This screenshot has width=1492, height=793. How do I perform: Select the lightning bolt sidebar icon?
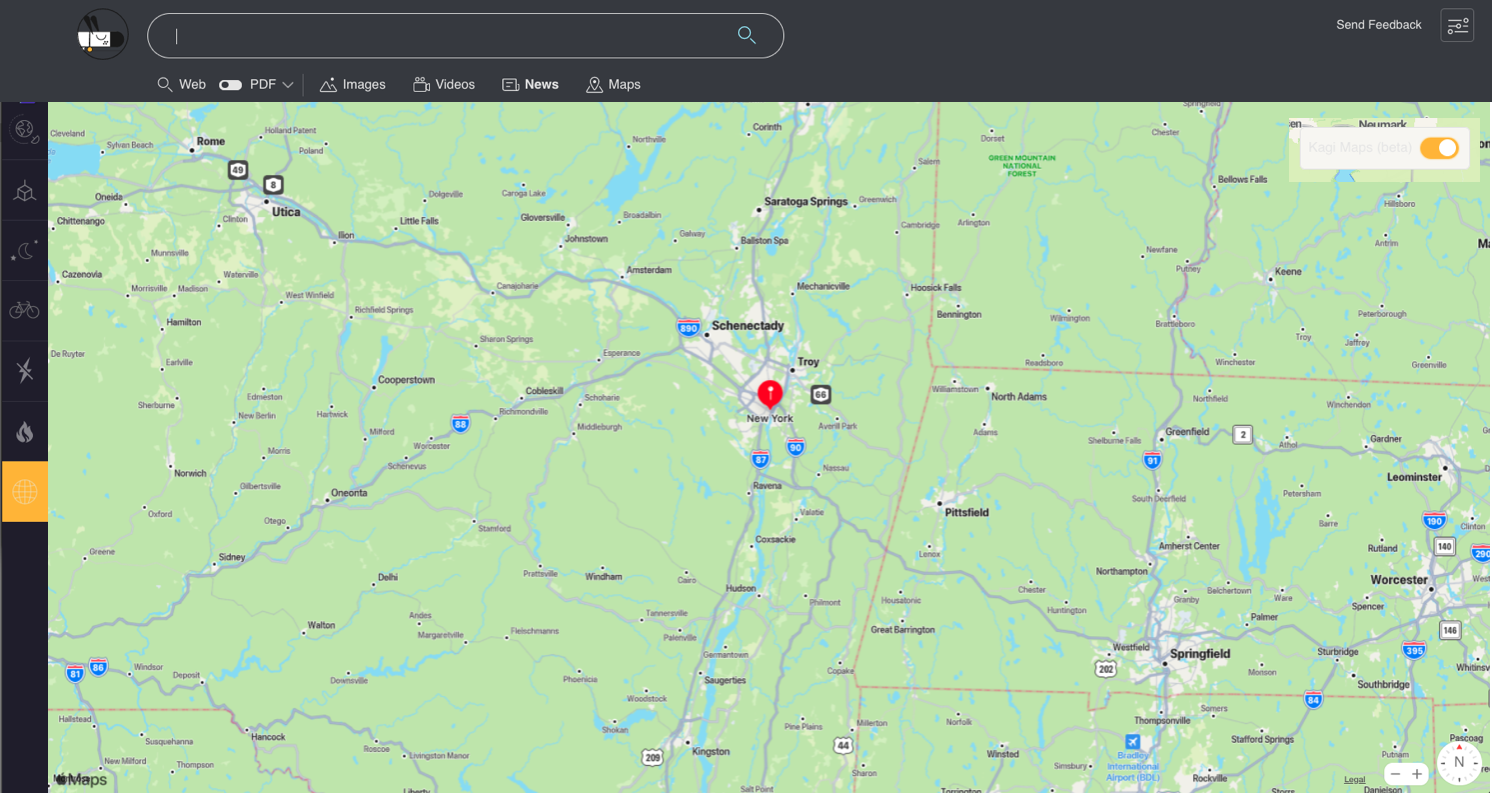coord(25,371)
